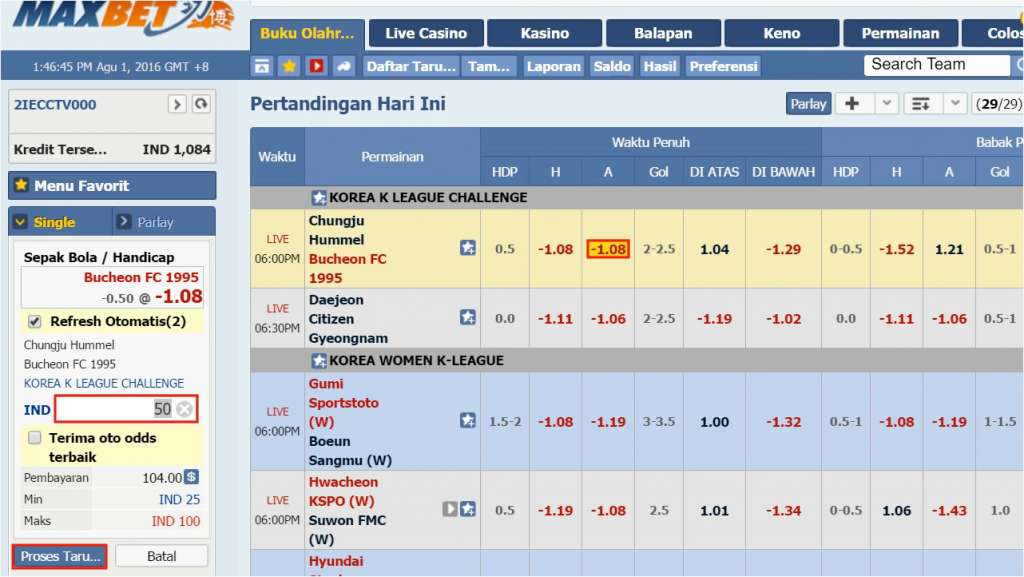Open the red live streaming play icon
Screen dimensions: 1024x577
coord(316,66)
